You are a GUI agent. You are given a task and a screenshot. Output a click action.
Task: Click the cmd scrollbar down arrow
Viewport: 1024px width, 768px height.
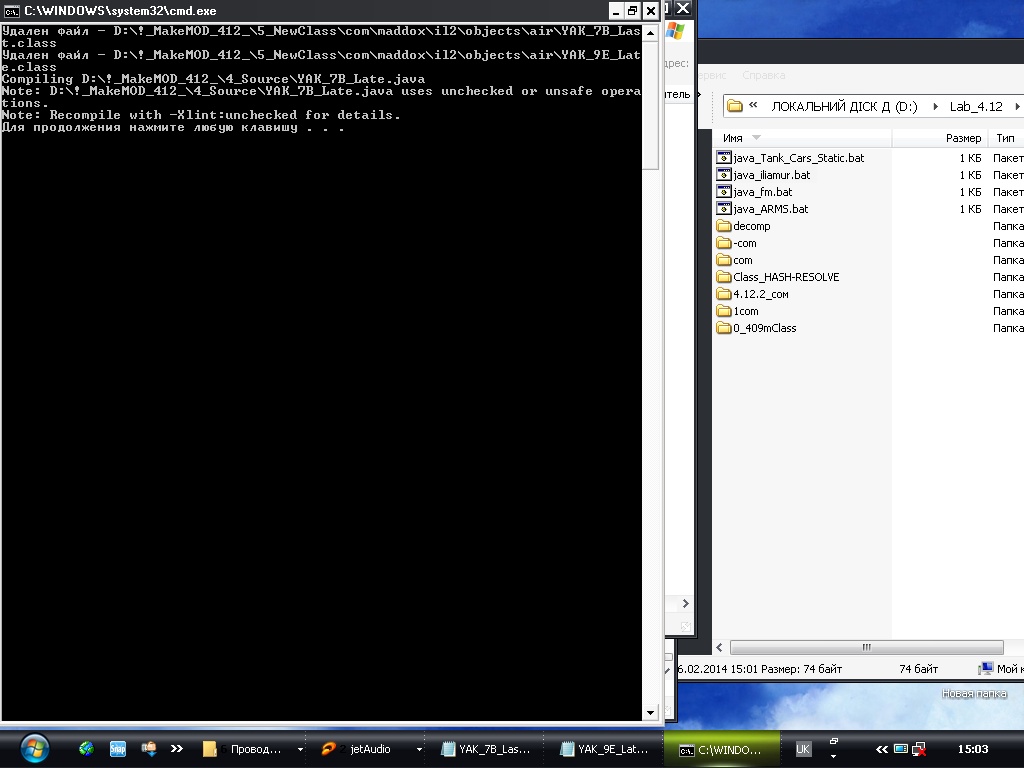pyautogui.click(x=650, y=713)
